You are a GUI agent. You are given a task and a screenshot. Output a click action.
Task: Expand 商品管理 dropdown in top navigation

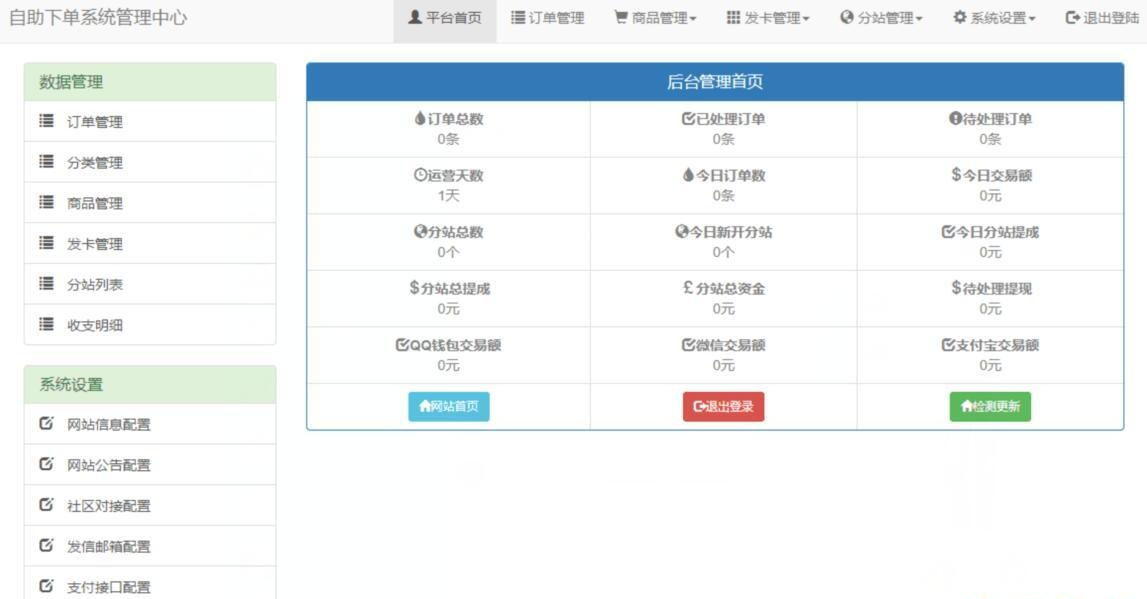click(655, 18)
